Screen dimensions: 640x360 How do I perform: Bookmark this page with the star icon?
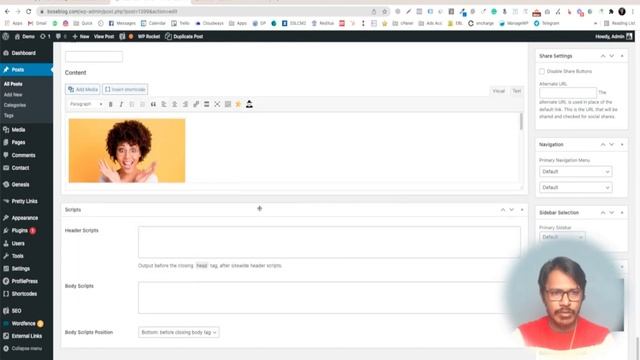pos(384,11)
